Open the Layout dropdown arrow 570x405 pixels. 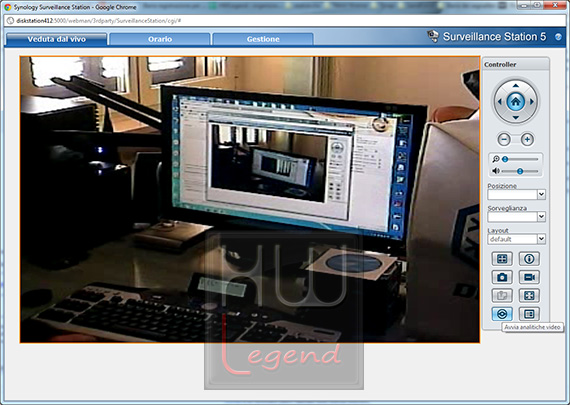click(541, 239)
